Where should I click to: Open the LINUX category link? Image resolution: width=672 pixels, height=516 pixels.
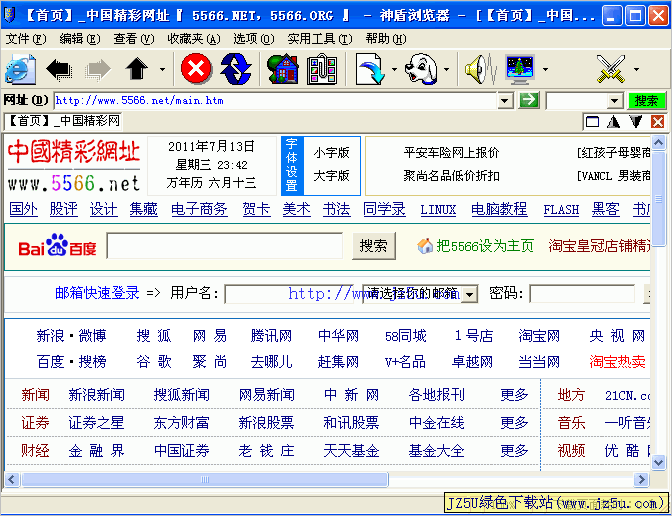(x=438, y=210)
